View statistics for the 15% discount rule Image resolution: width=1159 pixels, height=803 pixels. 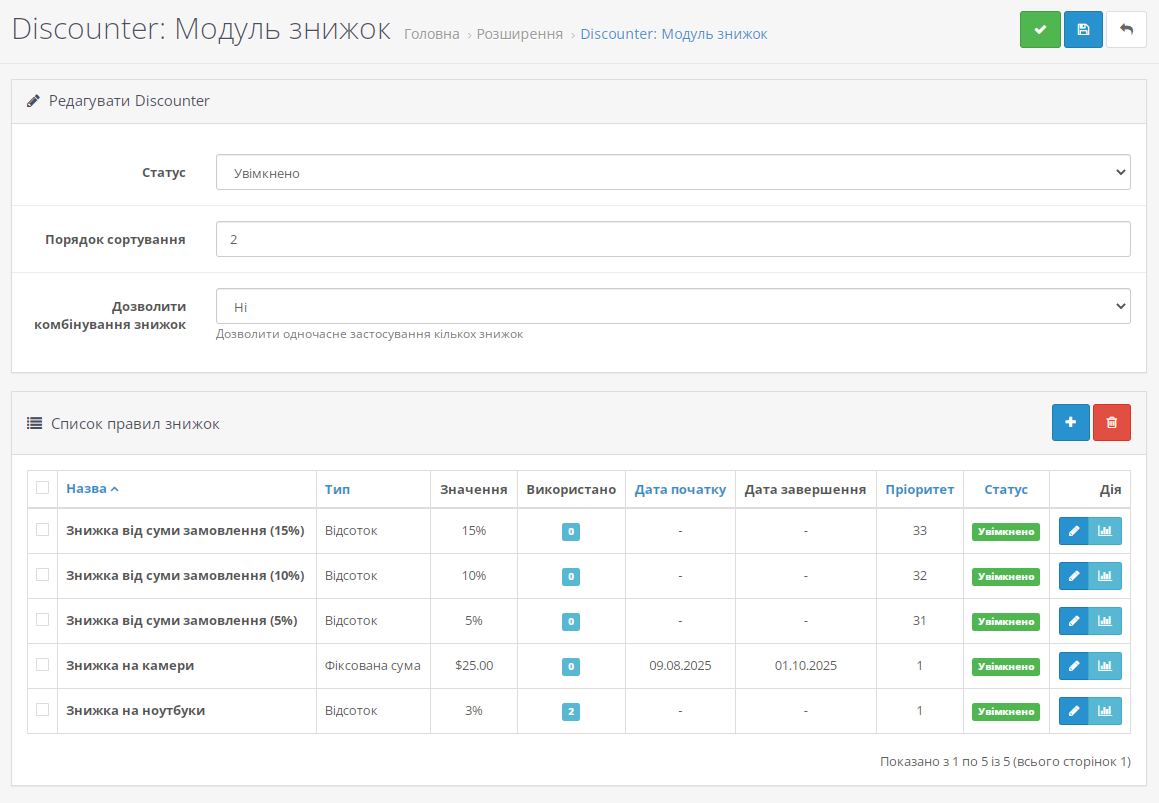pos(1105,531)
